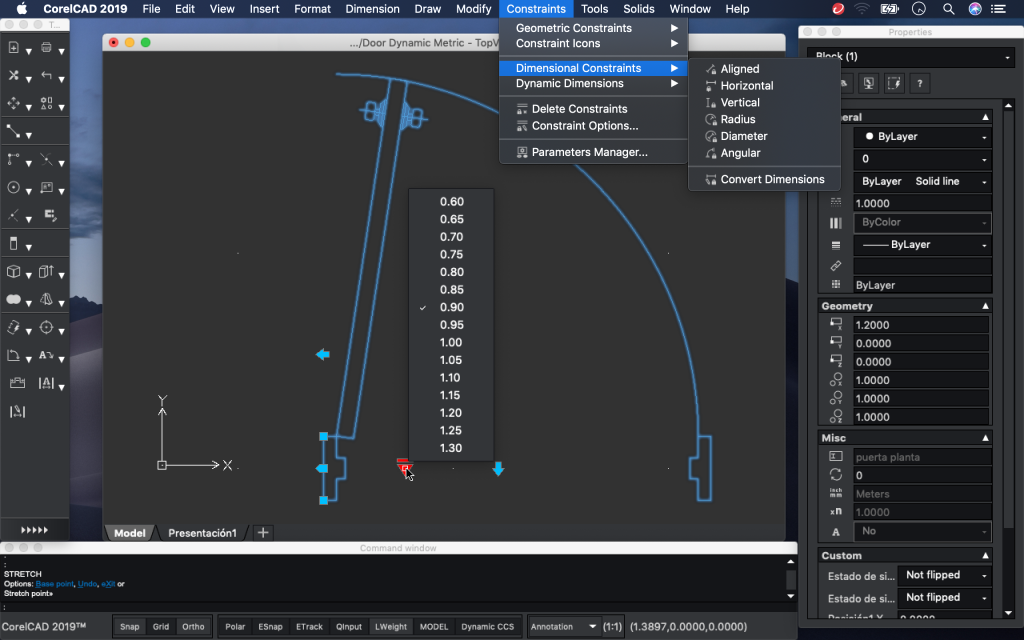
Task: Select the Line drawing tool
Action: (13, 131)
